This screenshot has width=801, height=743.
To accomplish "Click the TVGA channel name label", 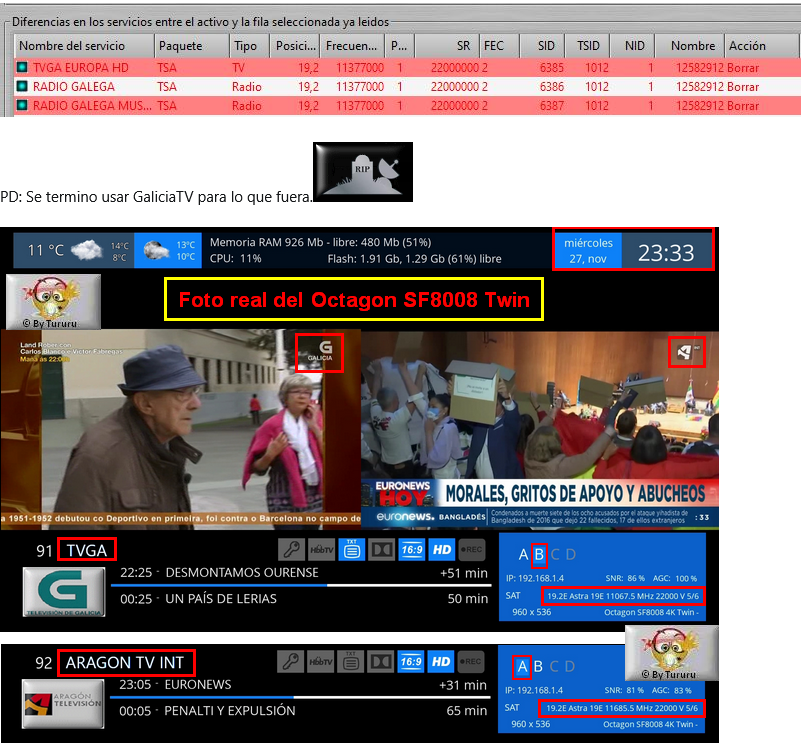I will 86,550.
